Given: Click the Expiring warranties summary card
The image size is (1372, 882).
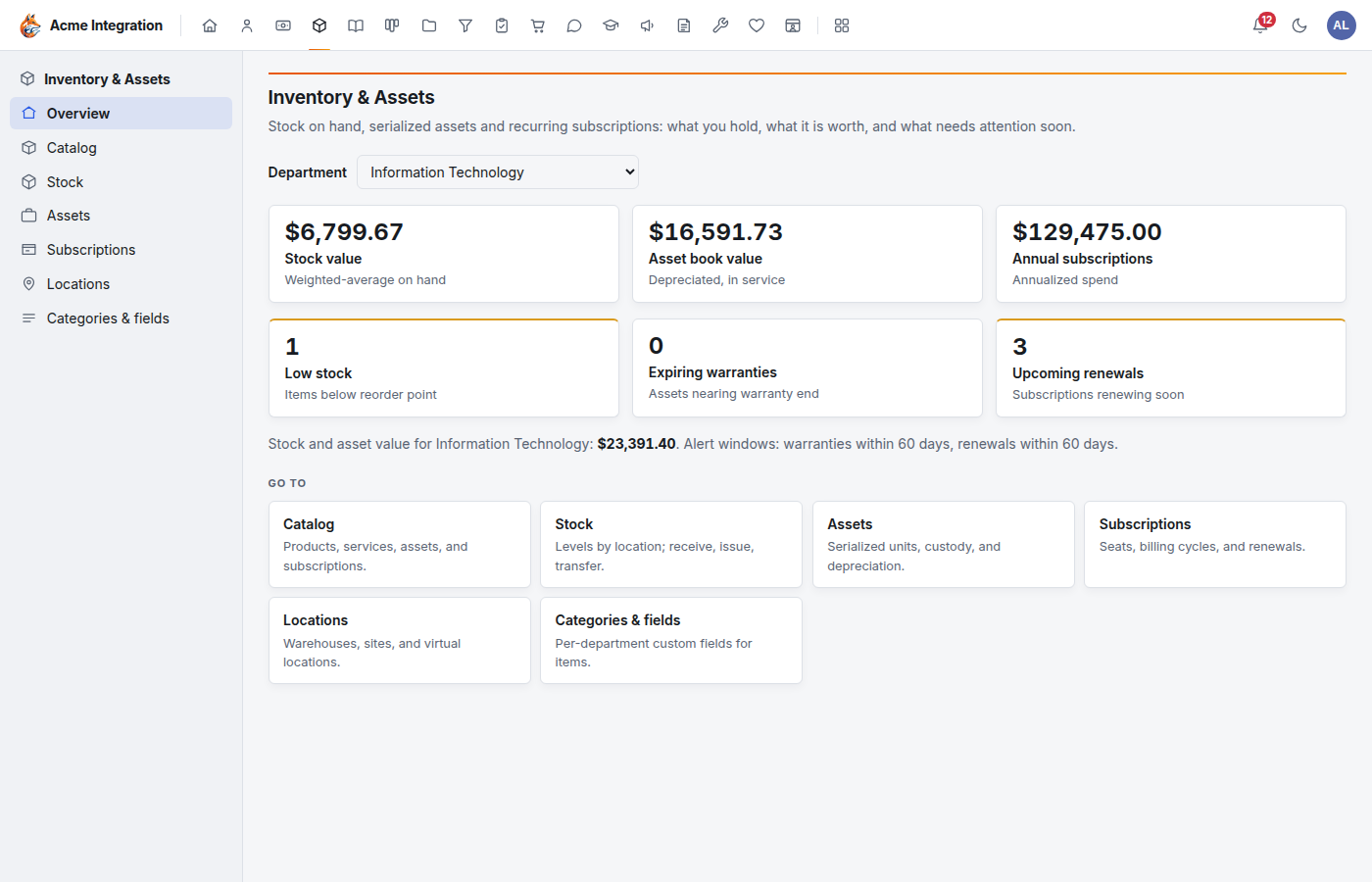Looking at the screenshot, I should coord(808,368).
